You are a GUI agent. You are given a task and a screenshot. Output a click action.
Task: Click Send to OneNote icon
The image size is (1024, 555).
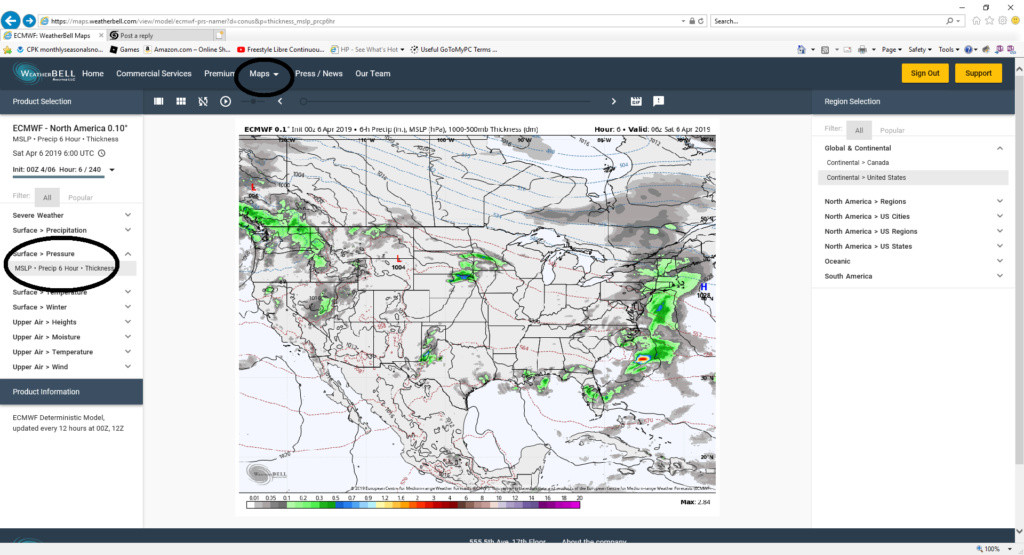(x=999, y=50)
